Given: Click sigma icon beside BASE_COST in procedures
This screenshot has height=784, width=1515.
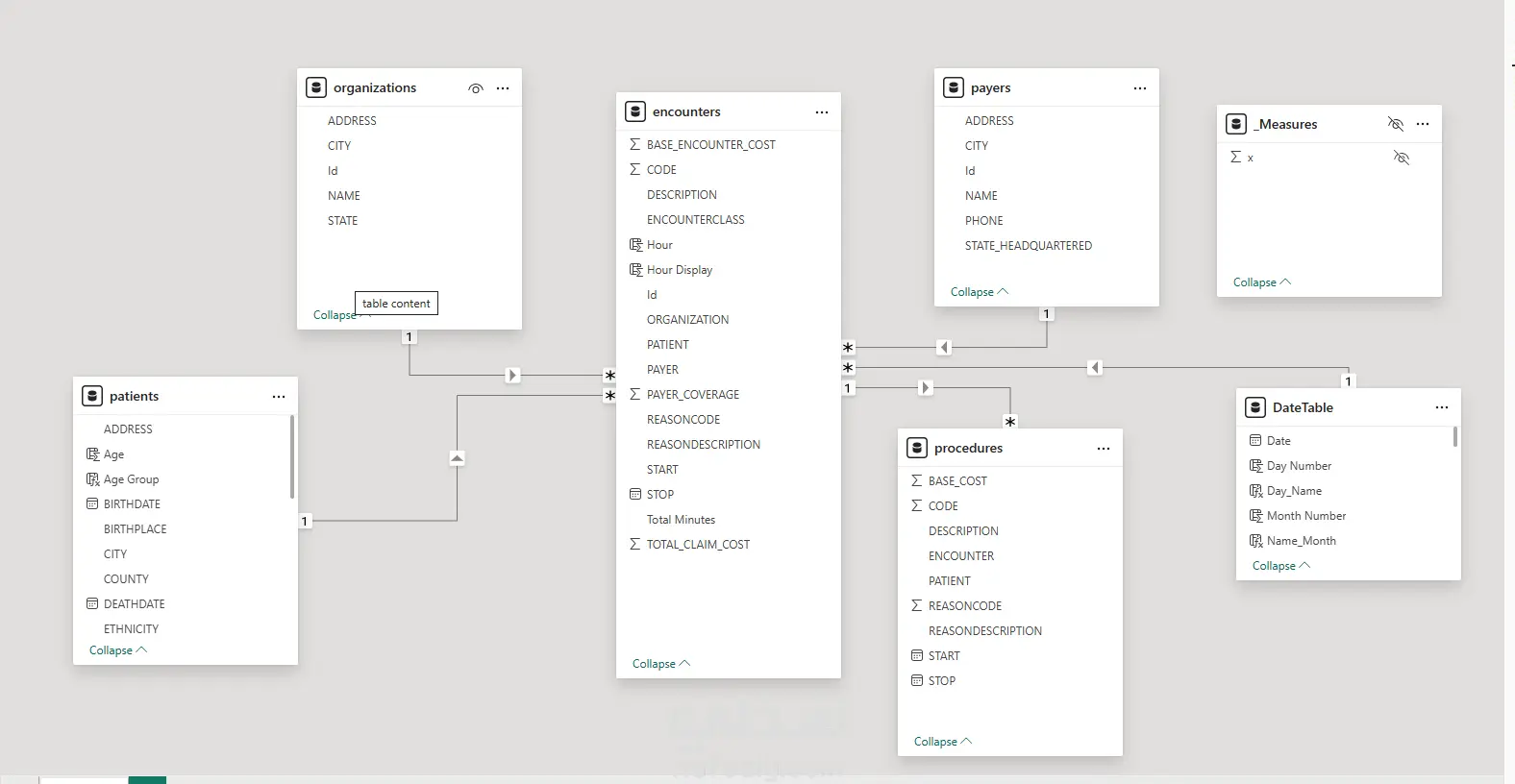Looking at the screenshot, I should pos(916,480).
